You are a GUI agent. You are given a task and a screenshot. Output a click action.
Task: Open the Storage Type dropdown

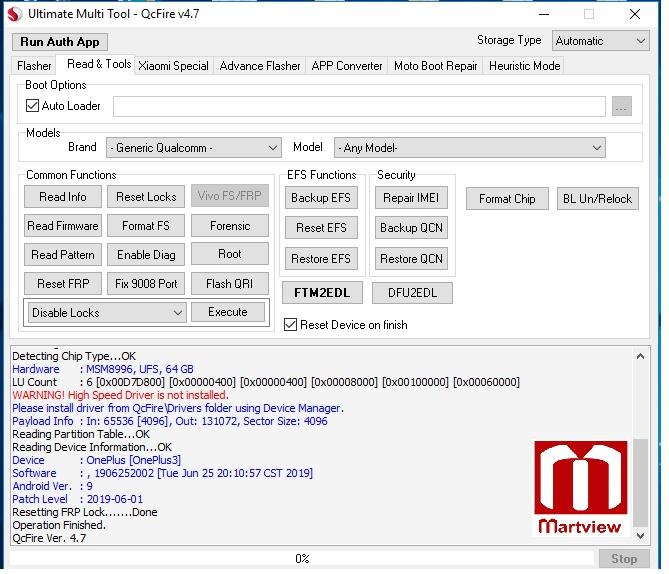tap(600, 41)
